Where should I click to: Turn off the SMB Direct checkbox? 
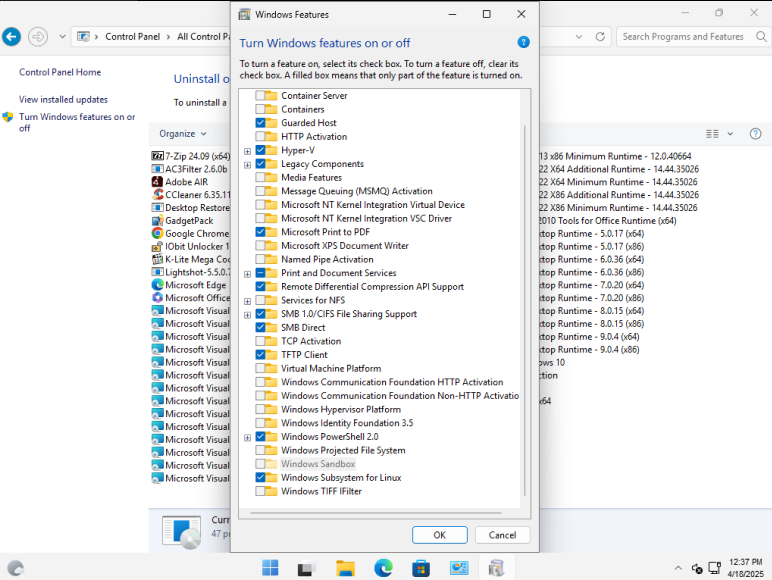tap(260, 327)
